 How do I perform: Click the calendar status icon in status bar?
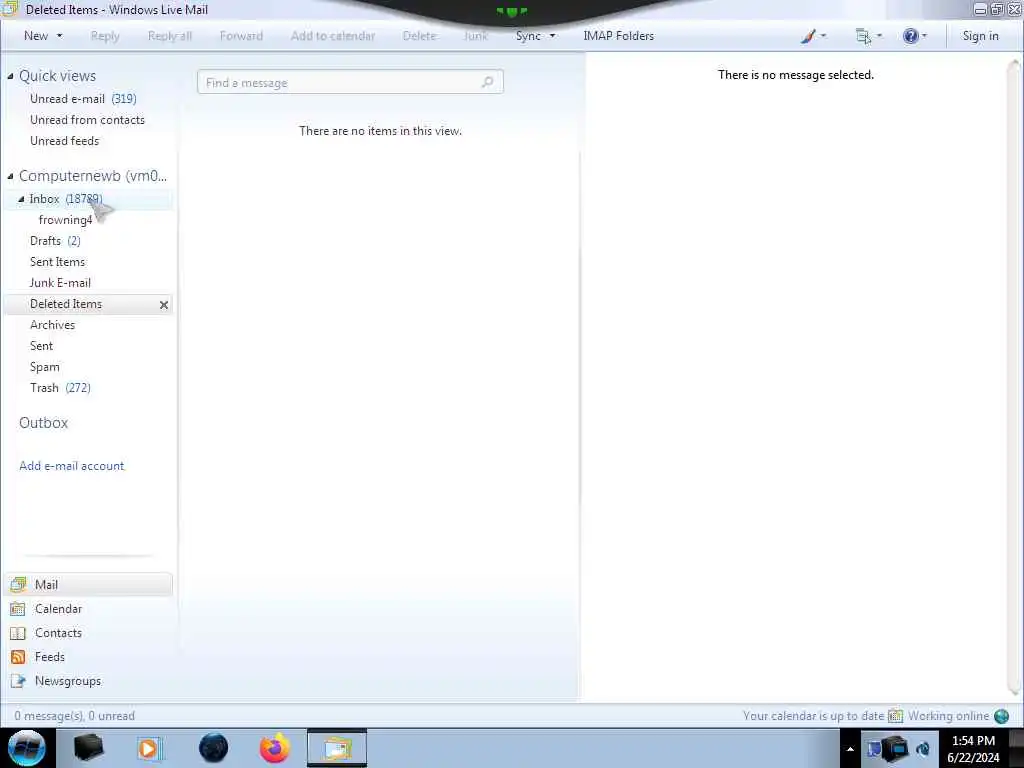coord(895,716)
